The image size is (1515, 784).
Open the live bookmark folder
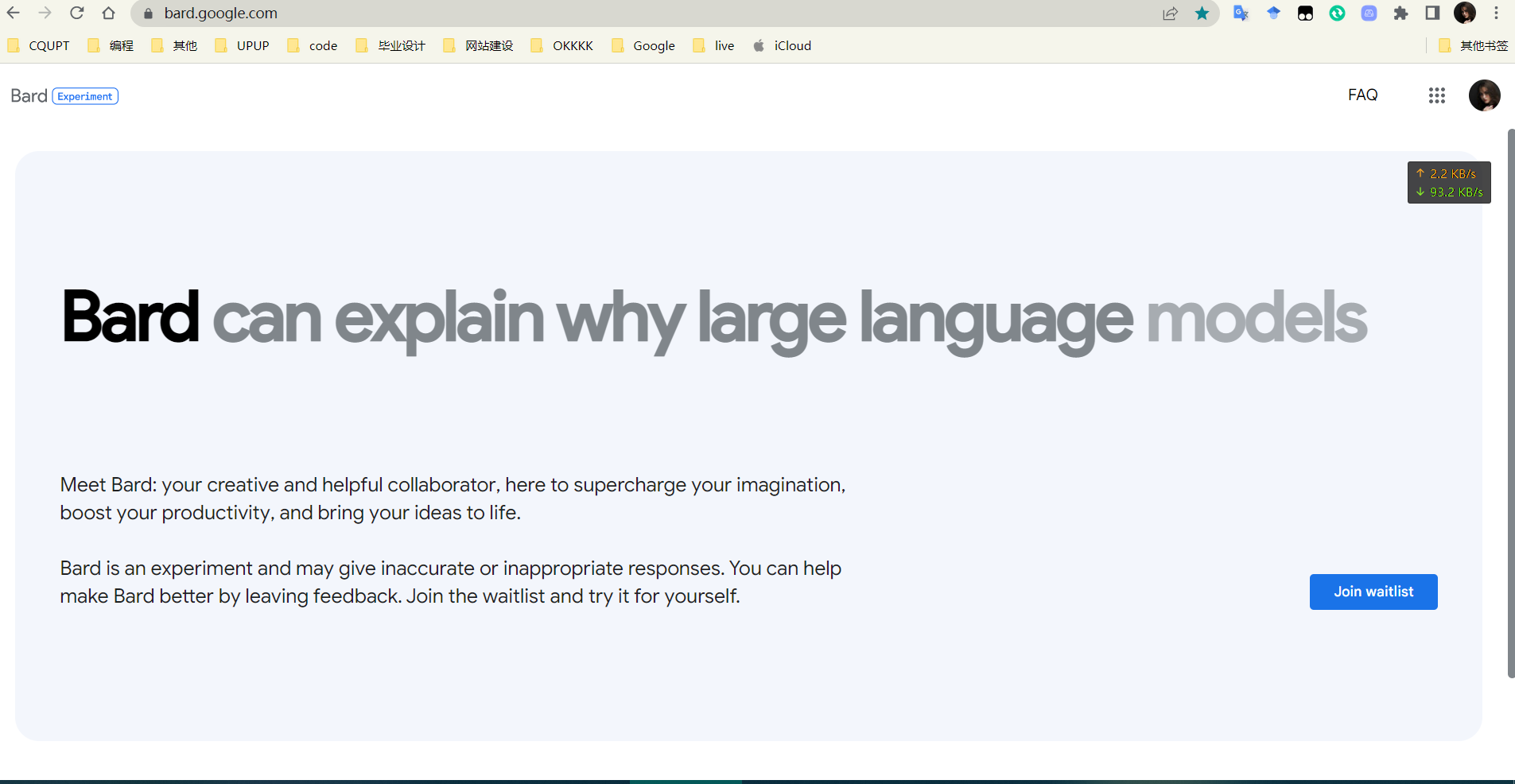click(x=714, y=45)
